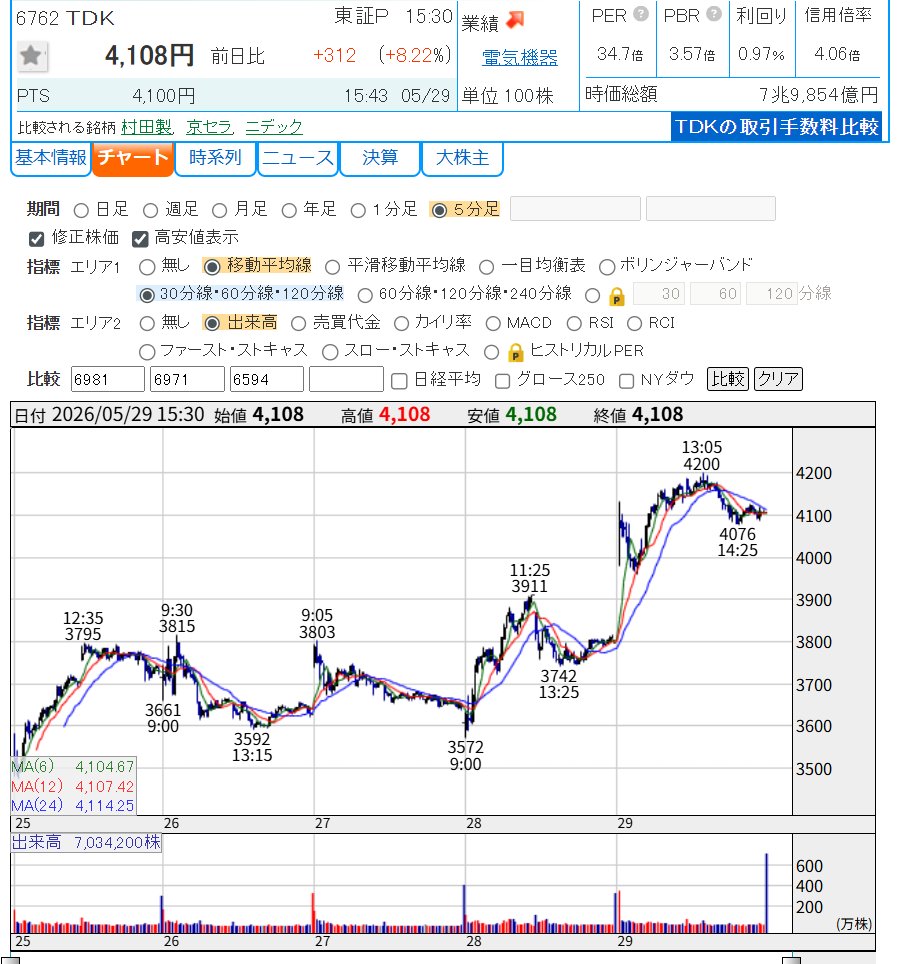Enable 日経平均 comparison checkbox
The image size is (897, 964).
(x=399, y=381)
